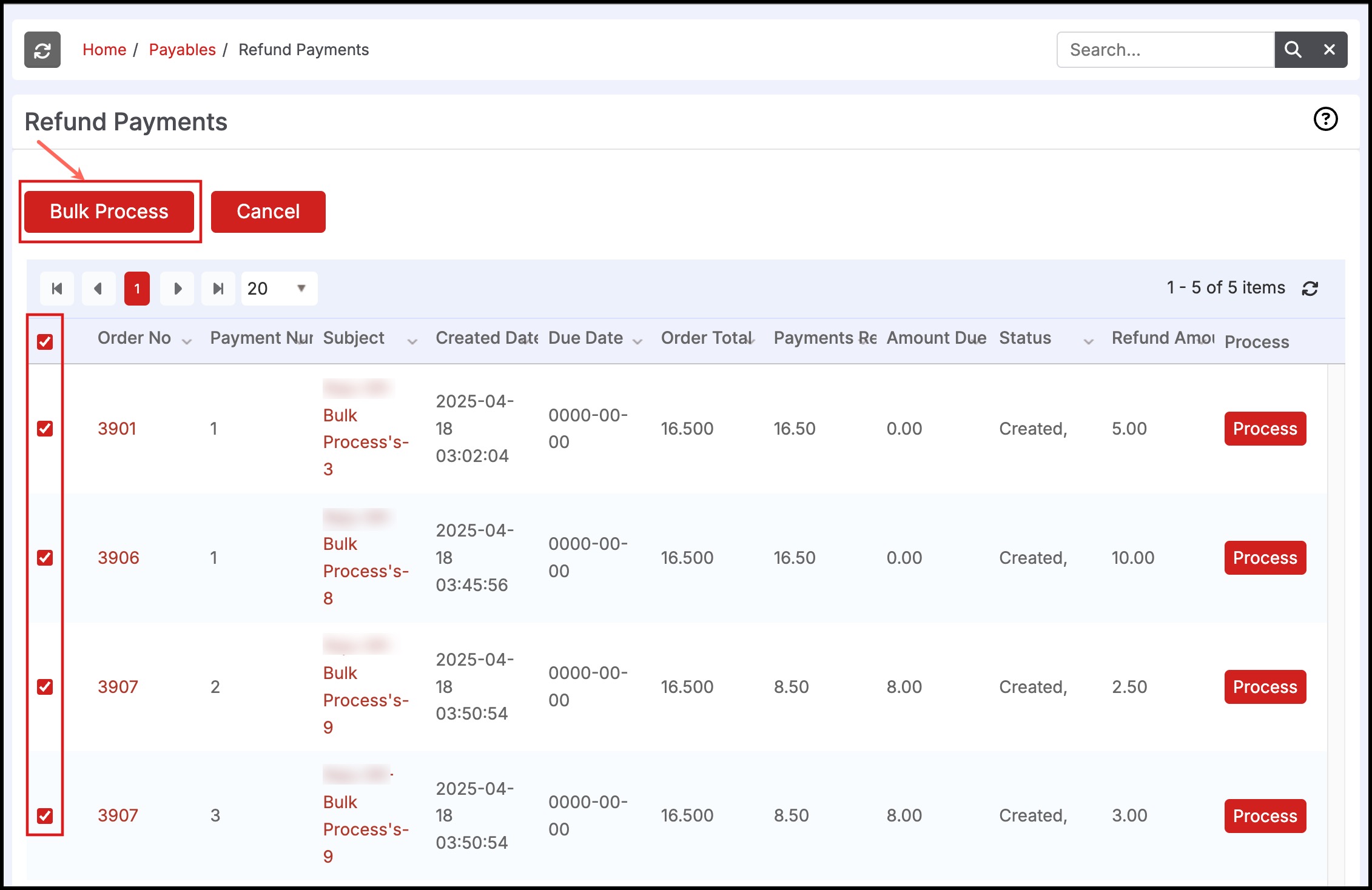This screenshot has height=890, width=1372.
Task: Uncheck the checkbox for order 3906
Action: click(x=45, y=558)
